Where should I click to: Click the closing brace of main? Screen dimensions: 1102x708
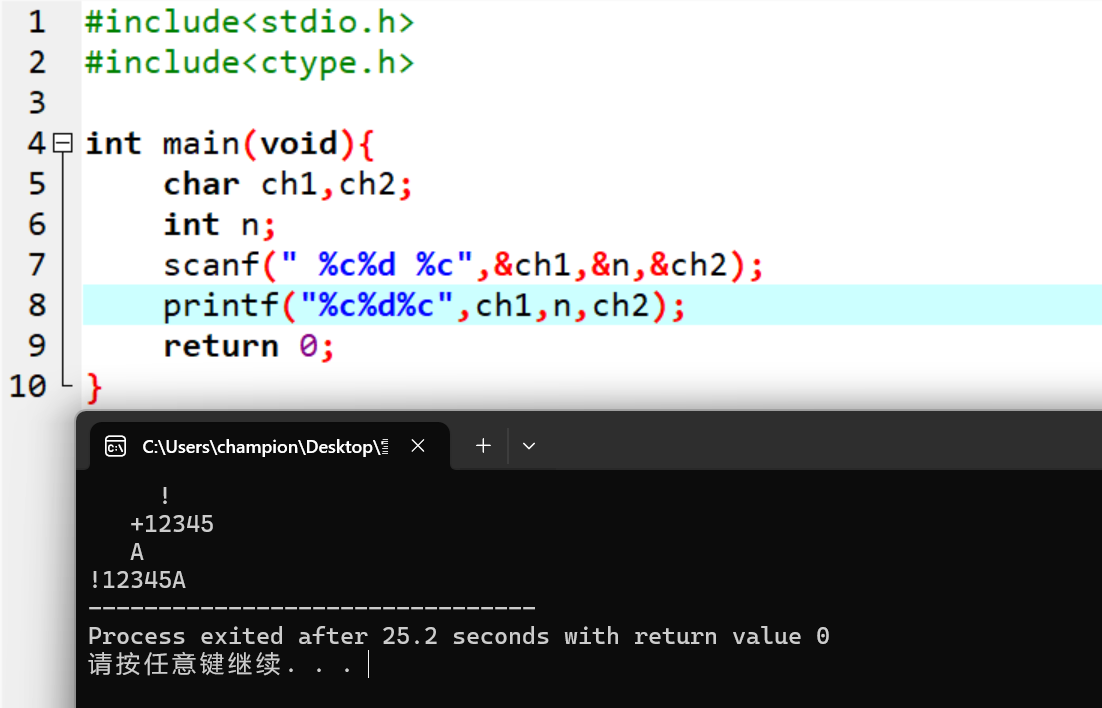(x=94, y=387)
